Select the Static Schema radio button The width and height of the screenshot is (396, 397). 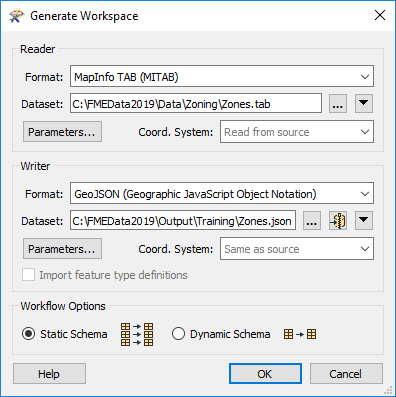28,334
